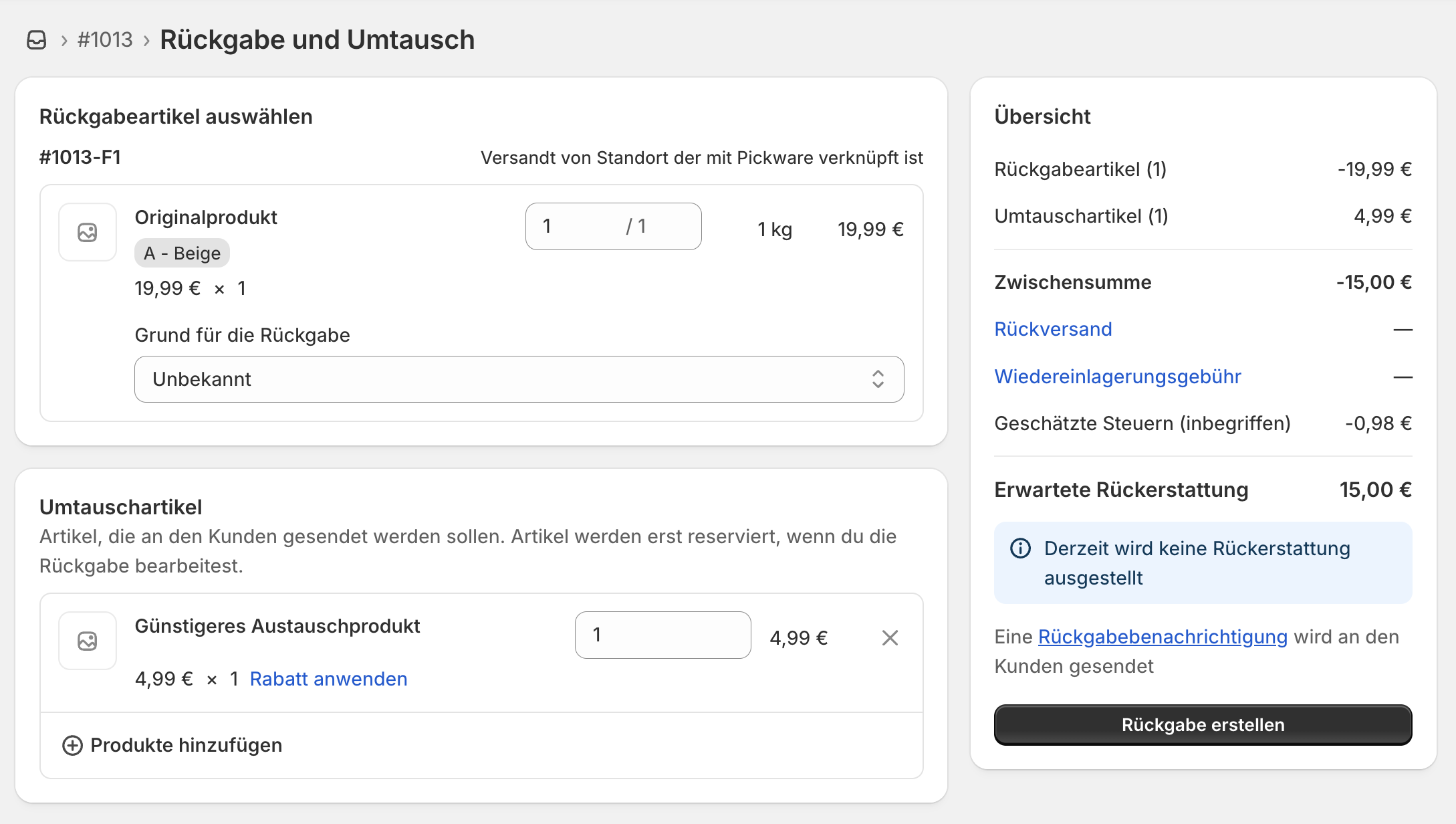1456x824 pixels.
Task: Click the Rückgabe und Umtausch page title
Action: [317, 40]
